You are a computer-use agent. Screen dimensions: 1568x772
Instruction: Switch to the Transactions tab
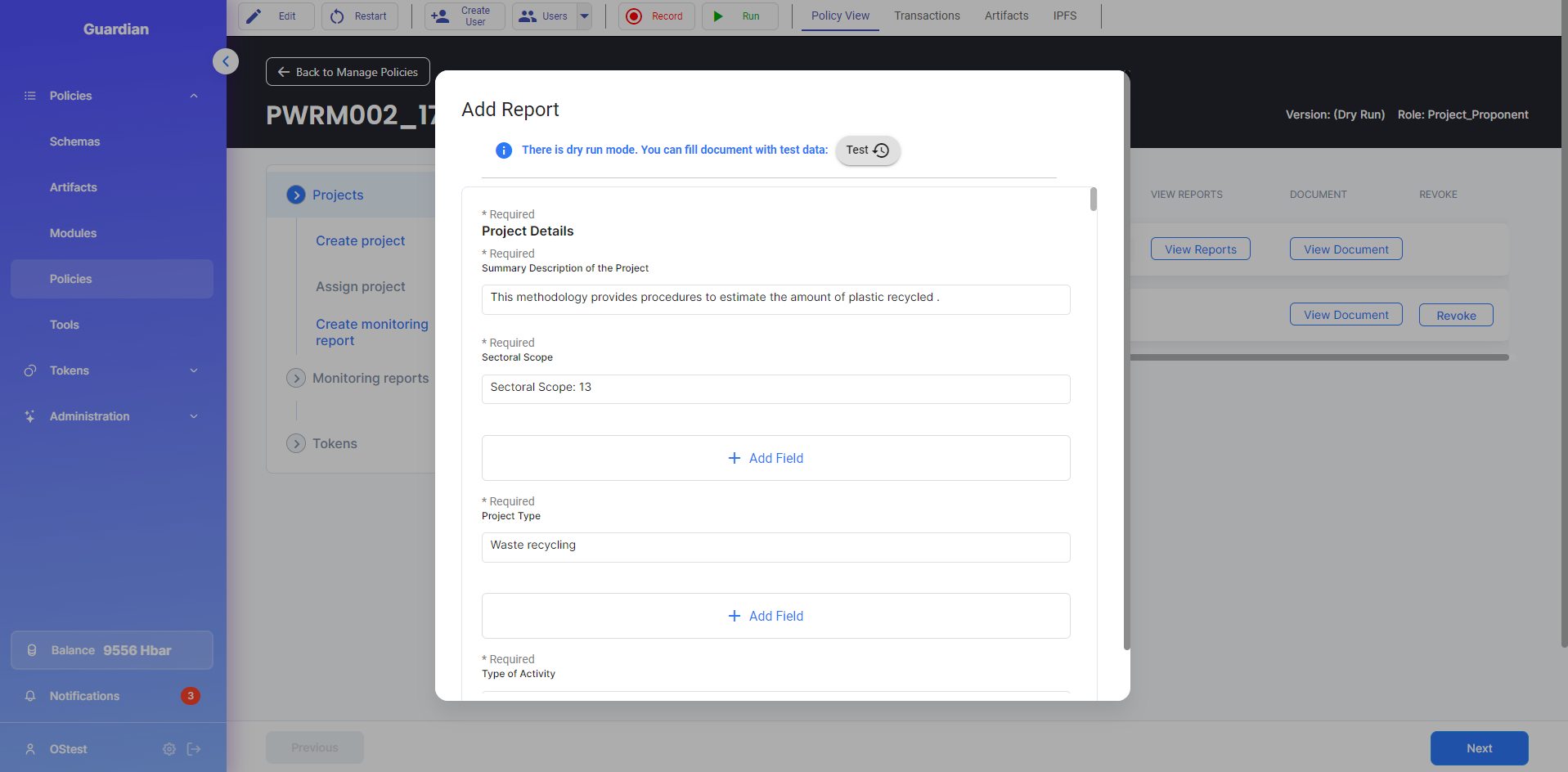tap(927, 16)
